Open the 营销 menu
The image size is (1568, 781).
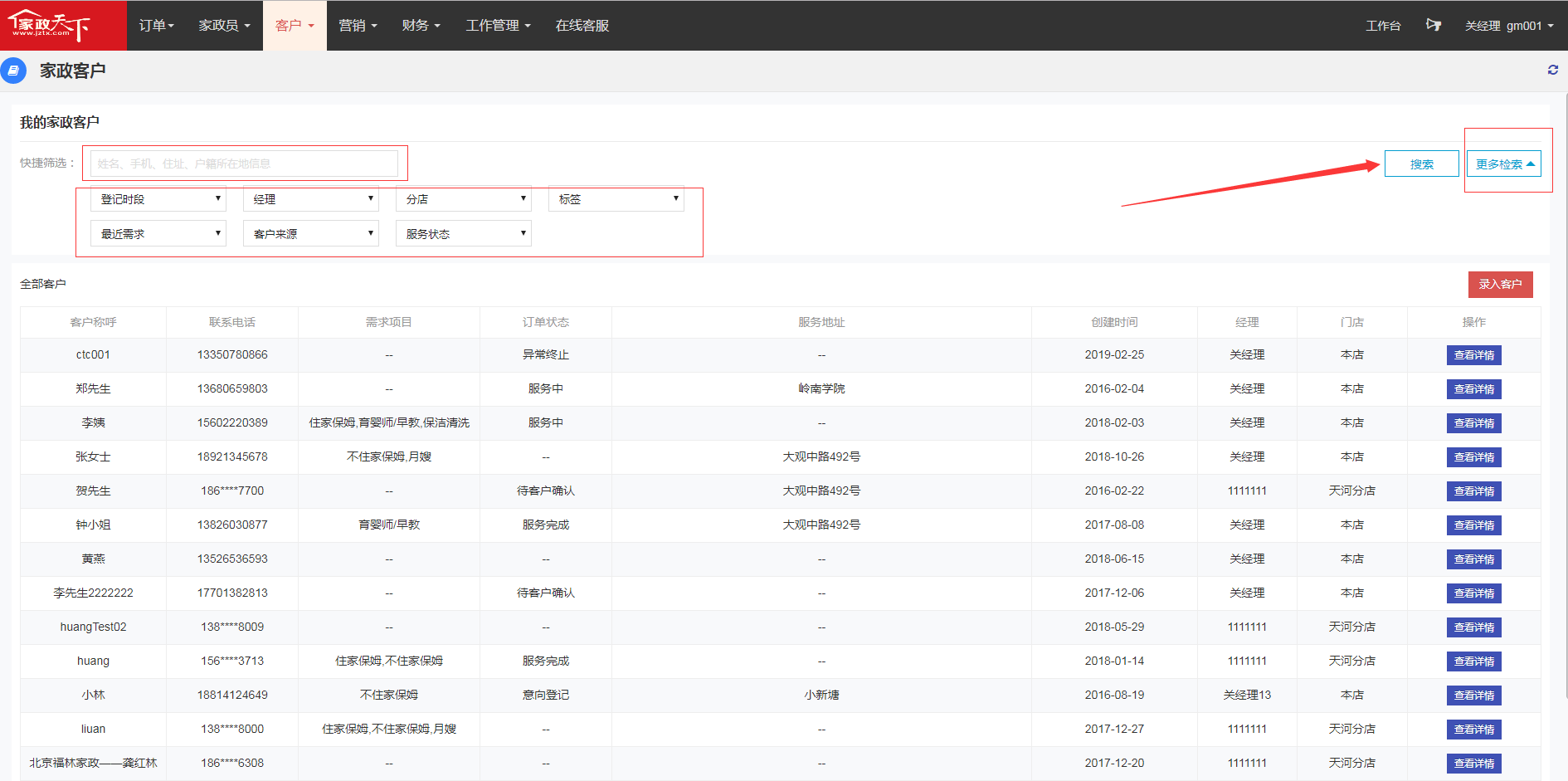pos(358,26)
